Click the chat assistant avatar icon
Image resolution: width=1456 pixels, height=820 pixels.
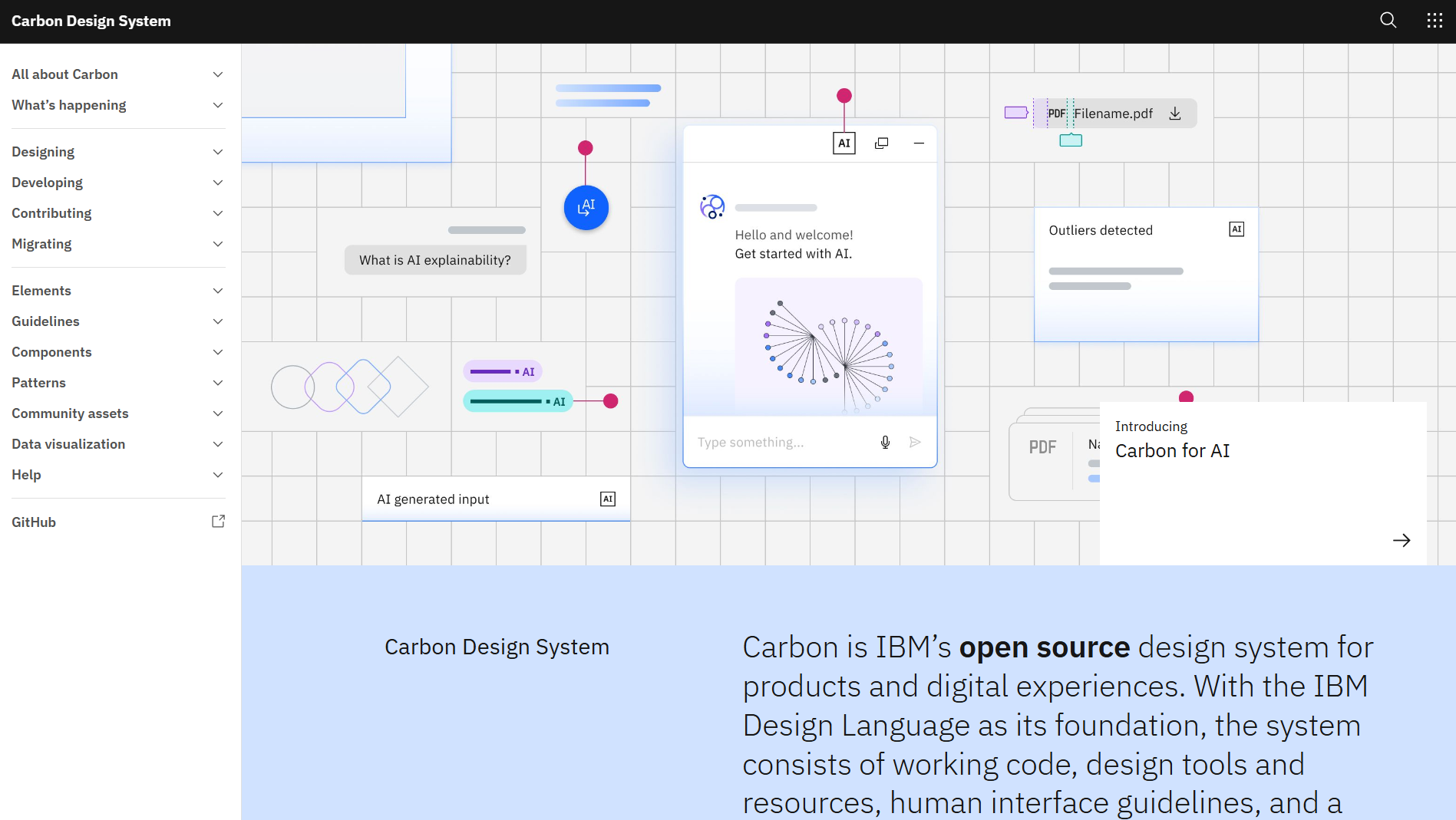point(712,206)
